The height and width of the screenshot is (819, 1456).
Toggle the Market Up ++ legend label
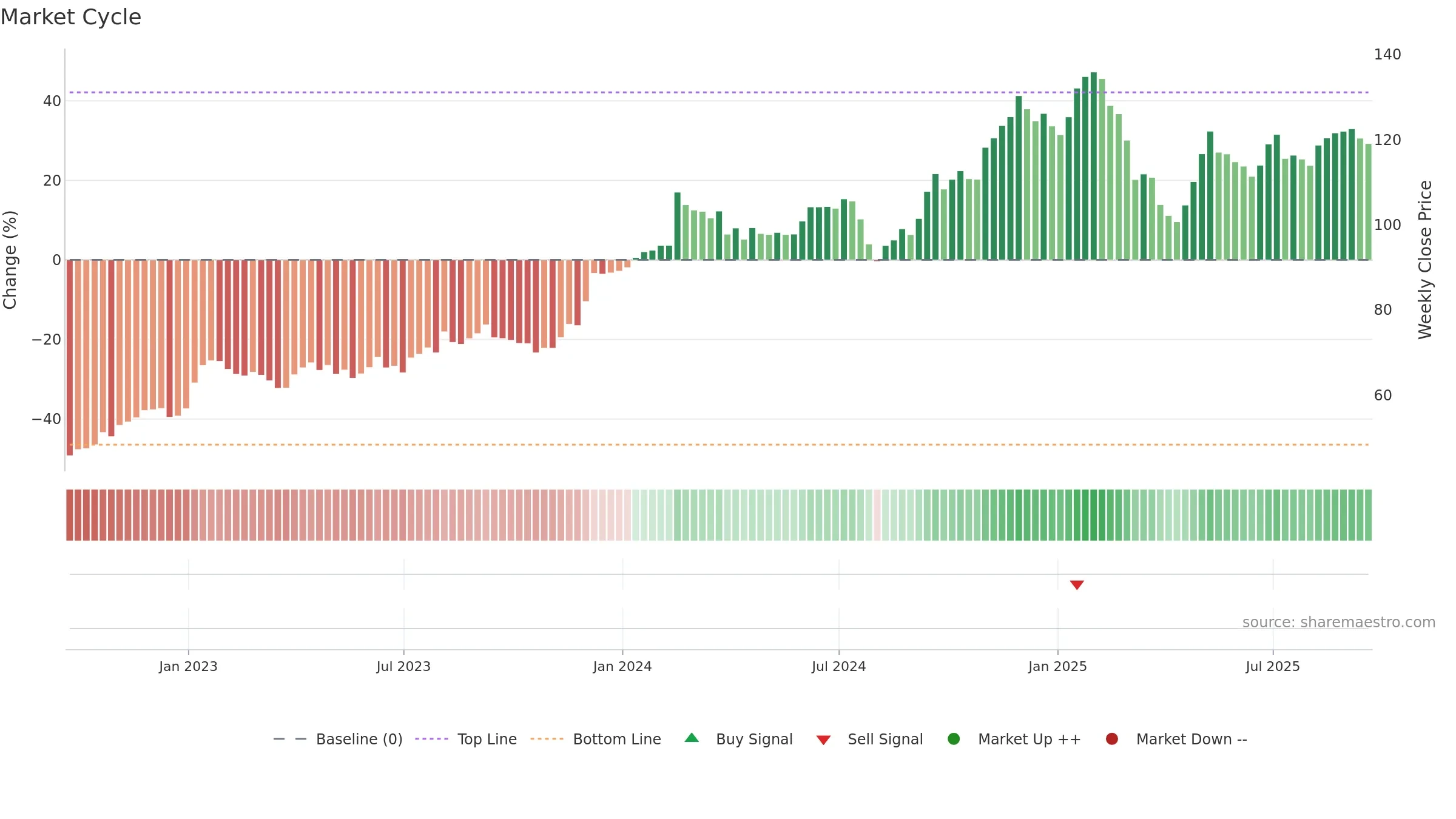pos(1030,739)
